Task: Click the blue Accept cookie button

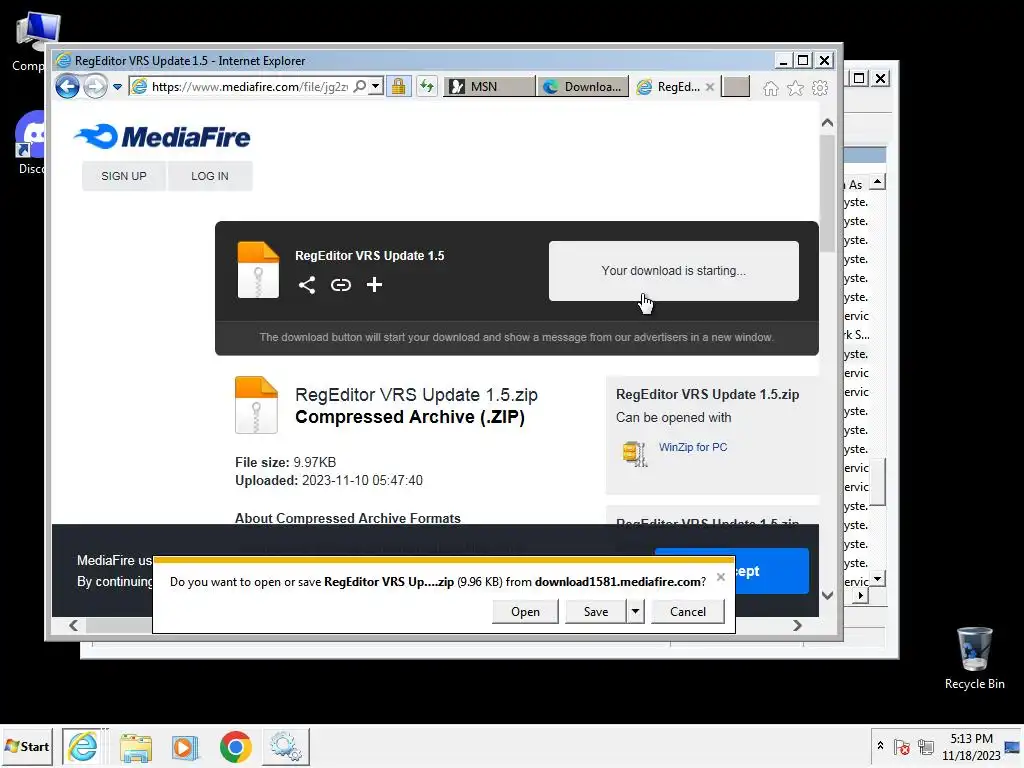Action: click(x=772, y=571)
